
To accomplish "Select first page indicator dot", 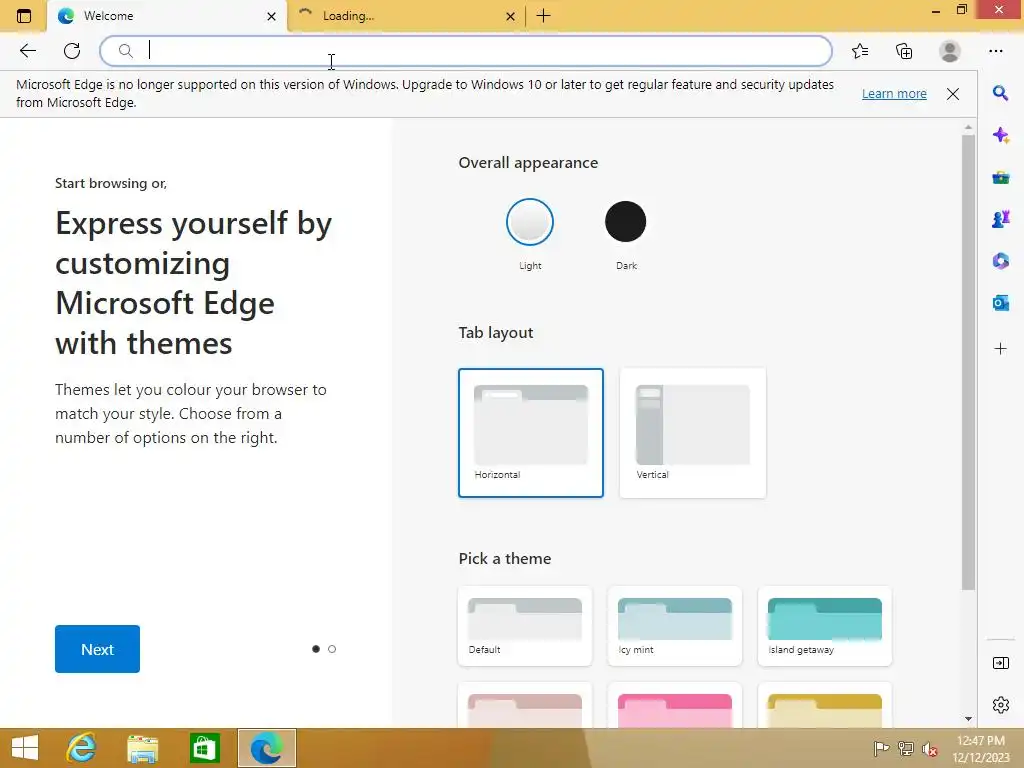I will pyautogui.click(x=316, y=649).
